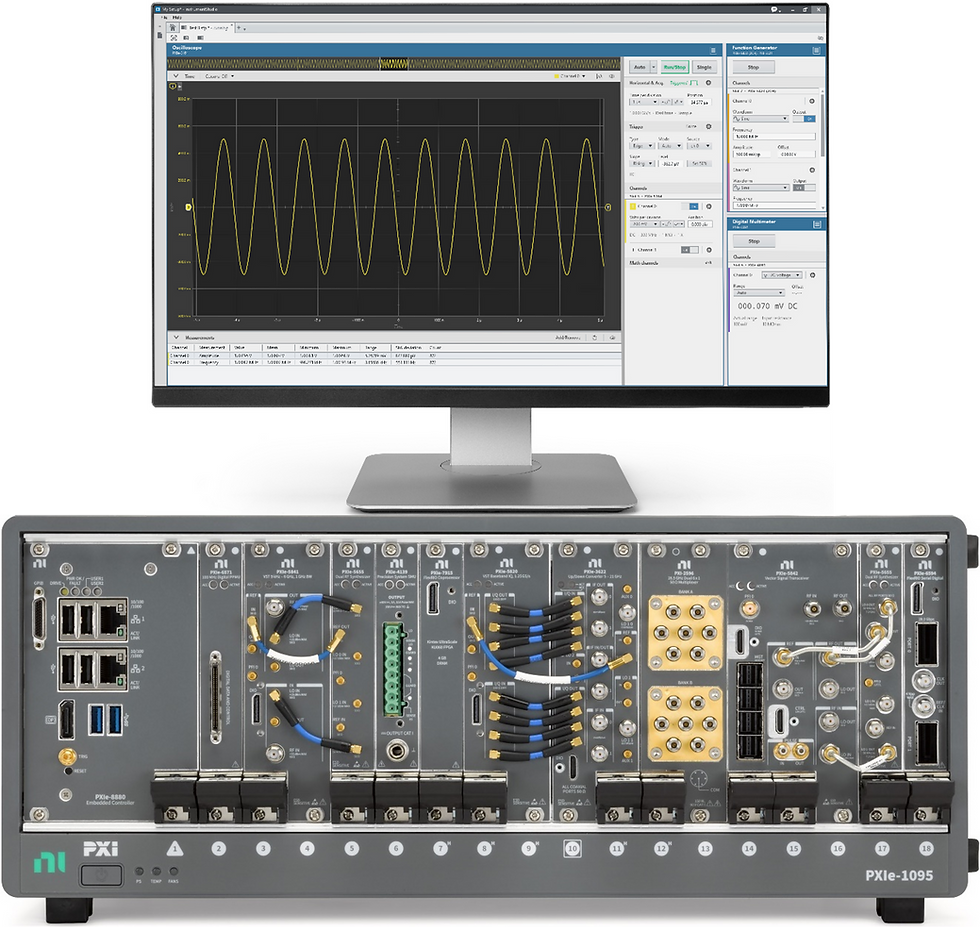980x927 pixels.
Task: Click trigger Level input field
Action: point(671,163)
